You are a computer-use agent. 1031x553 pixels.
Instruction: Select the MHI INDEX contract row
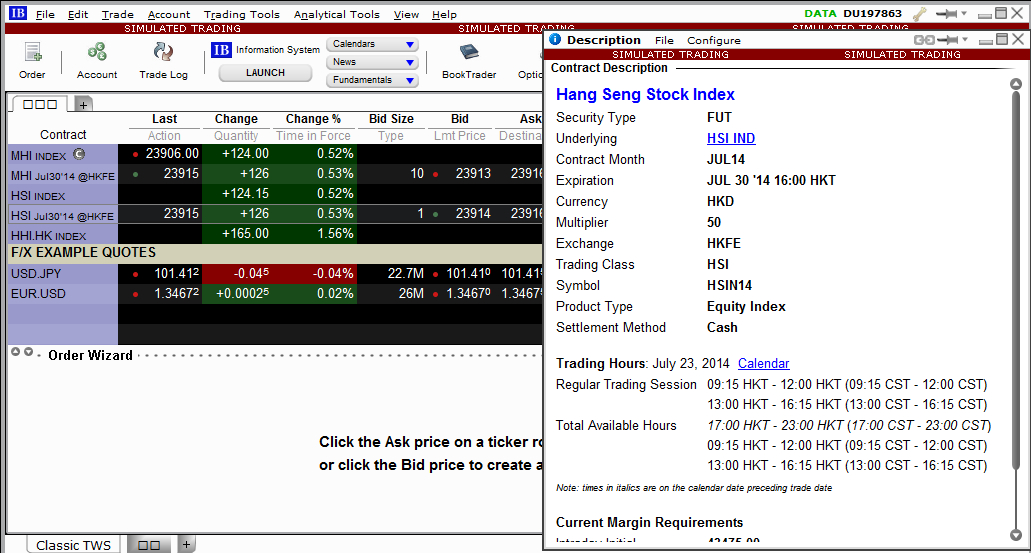pyautogui.click(x=63, y=155)
